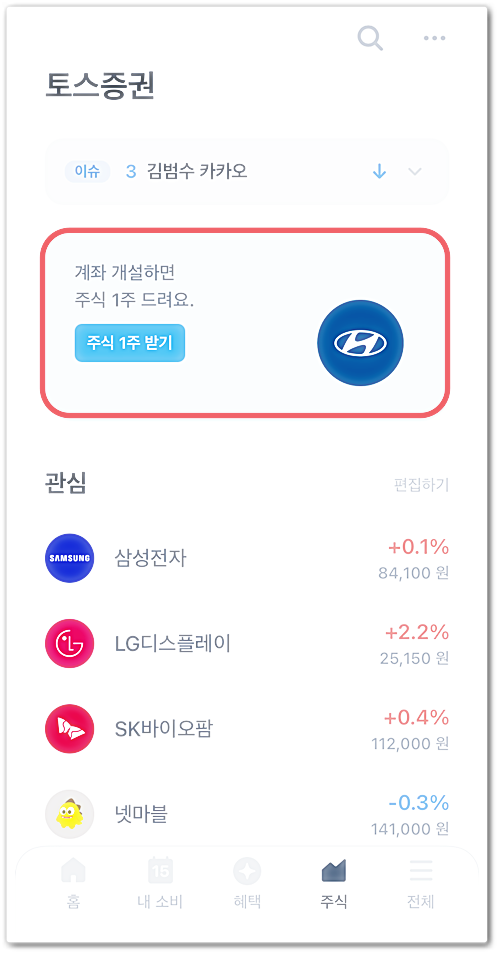Tap the LG logo icon
The width and height of the screenshot is (500, 955).
point(70,643)
